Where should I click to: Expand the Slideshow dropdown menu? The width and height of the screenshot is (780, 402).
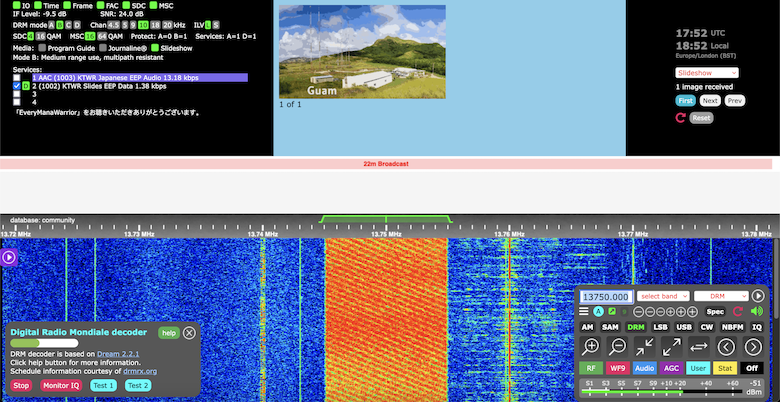click(709, 73)
